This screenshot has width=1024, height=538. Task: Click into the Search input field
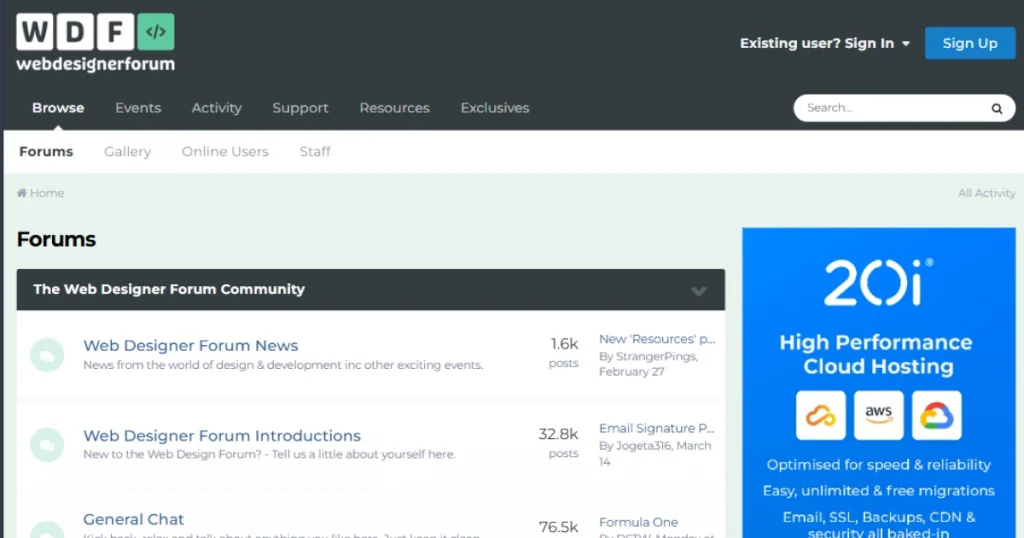click(x=891, y=108)
